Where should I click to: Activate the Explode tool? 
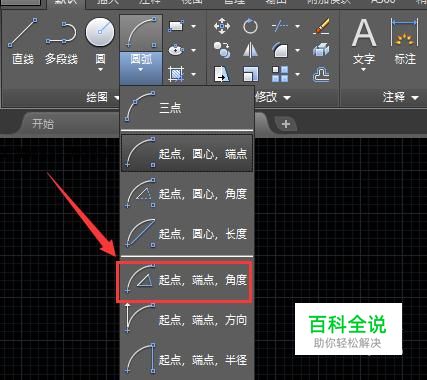click(321, 50)
